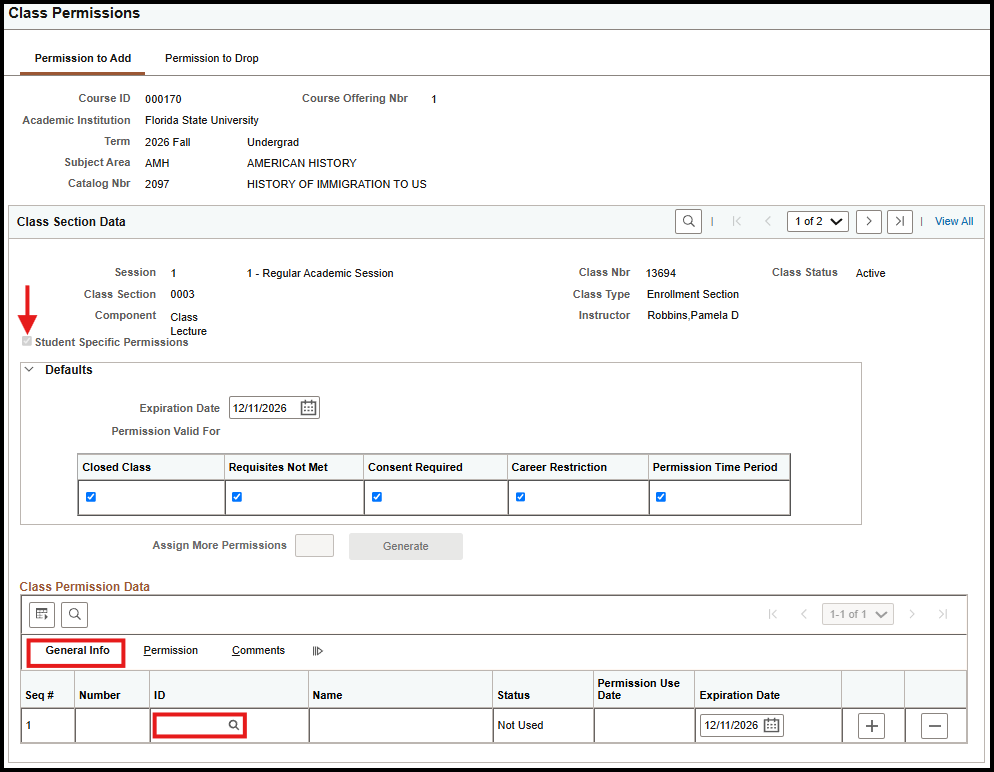Image resolution: width=994 pixels, height=772 pixels.
Task: Uncheck the Consent Required checkbox
Action: 377,497
